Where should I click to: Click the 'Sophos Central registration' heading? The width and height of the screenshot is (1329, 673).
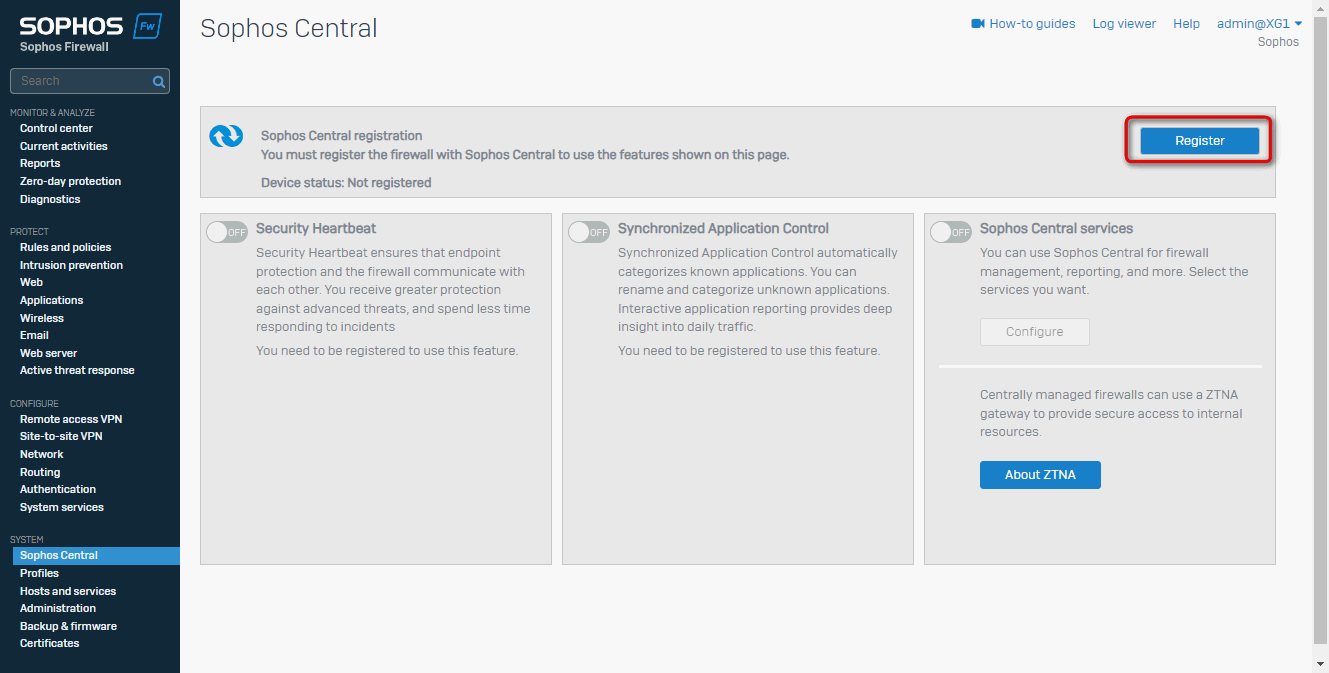(x=342, y=136)
